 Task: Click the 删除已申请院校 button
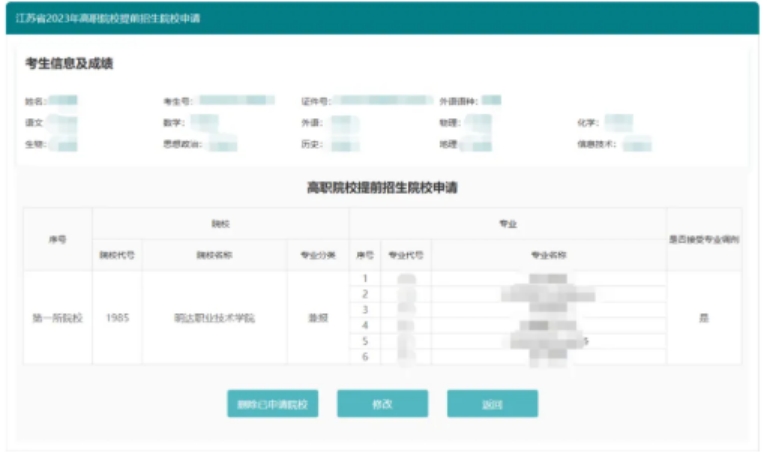pos(273,404)
